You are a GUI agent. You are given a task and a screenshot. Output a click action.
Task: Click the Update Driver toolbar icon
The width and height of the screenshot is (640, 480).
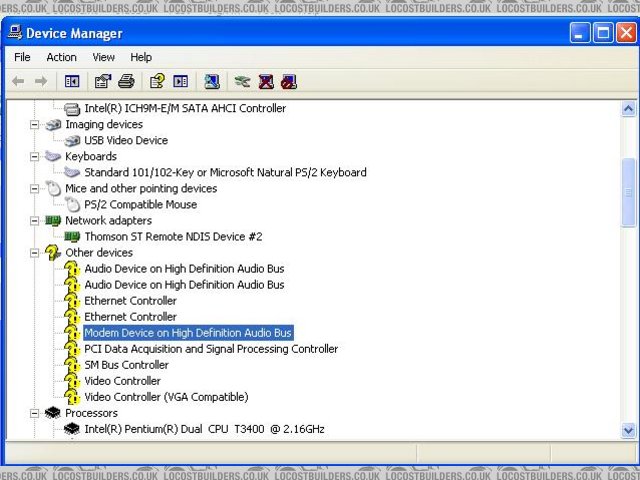pyautogui.click(x=241, y=81)
